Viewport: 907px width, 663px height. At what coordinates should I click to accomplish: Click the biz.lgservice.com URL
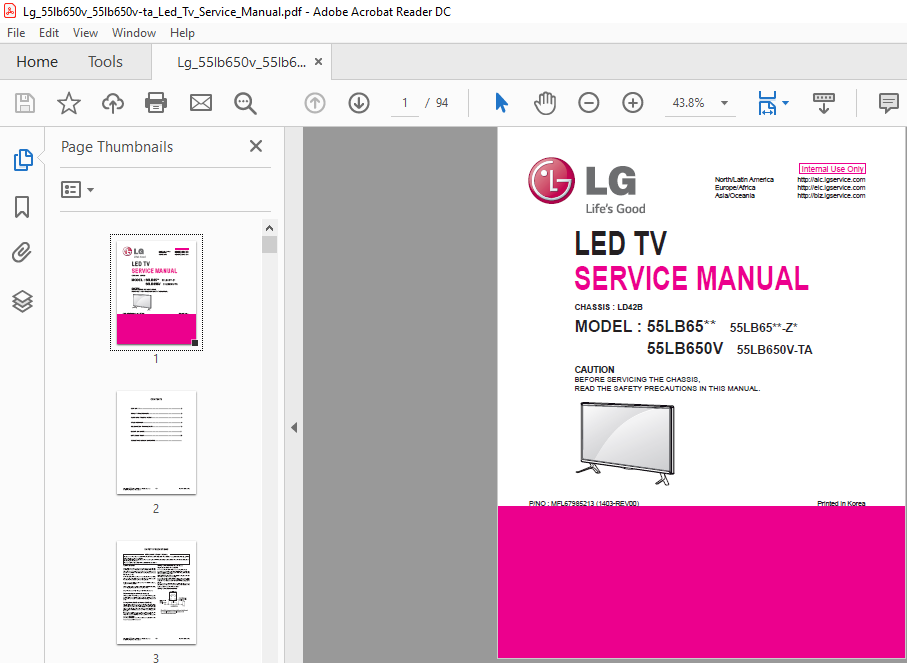[831, 196]
